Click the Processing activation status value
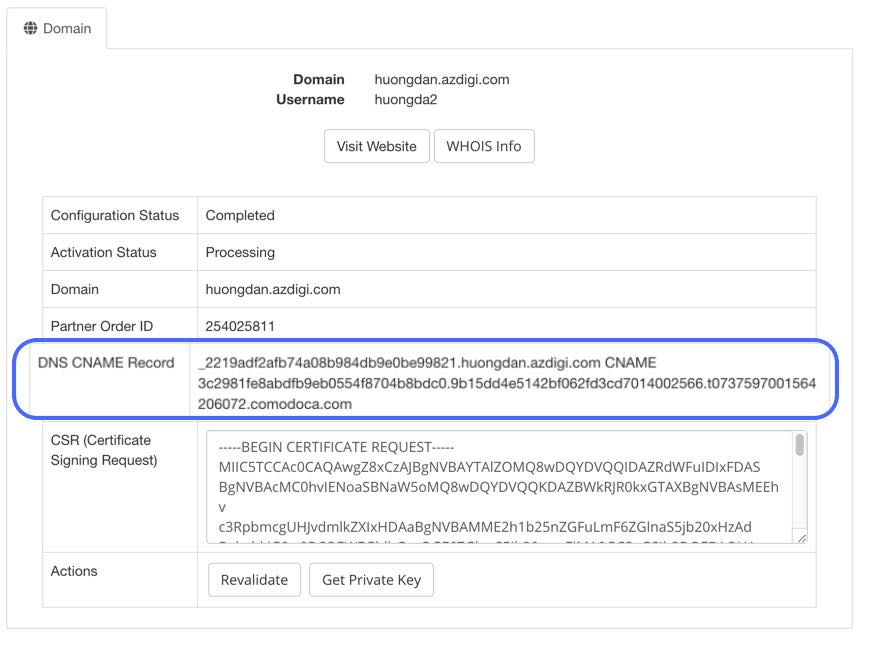 240,252
